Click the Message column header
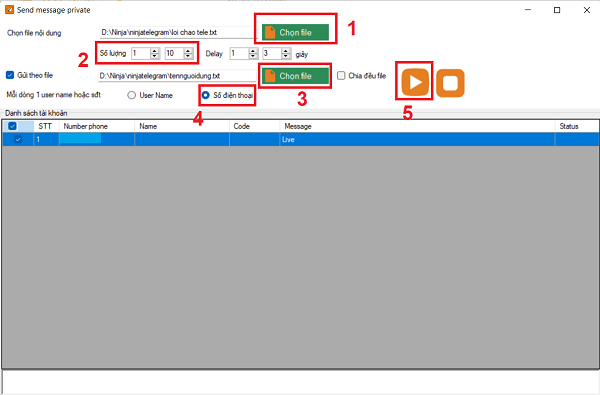The width and height of the screenshot is (600, 395). tap(417, 126)
